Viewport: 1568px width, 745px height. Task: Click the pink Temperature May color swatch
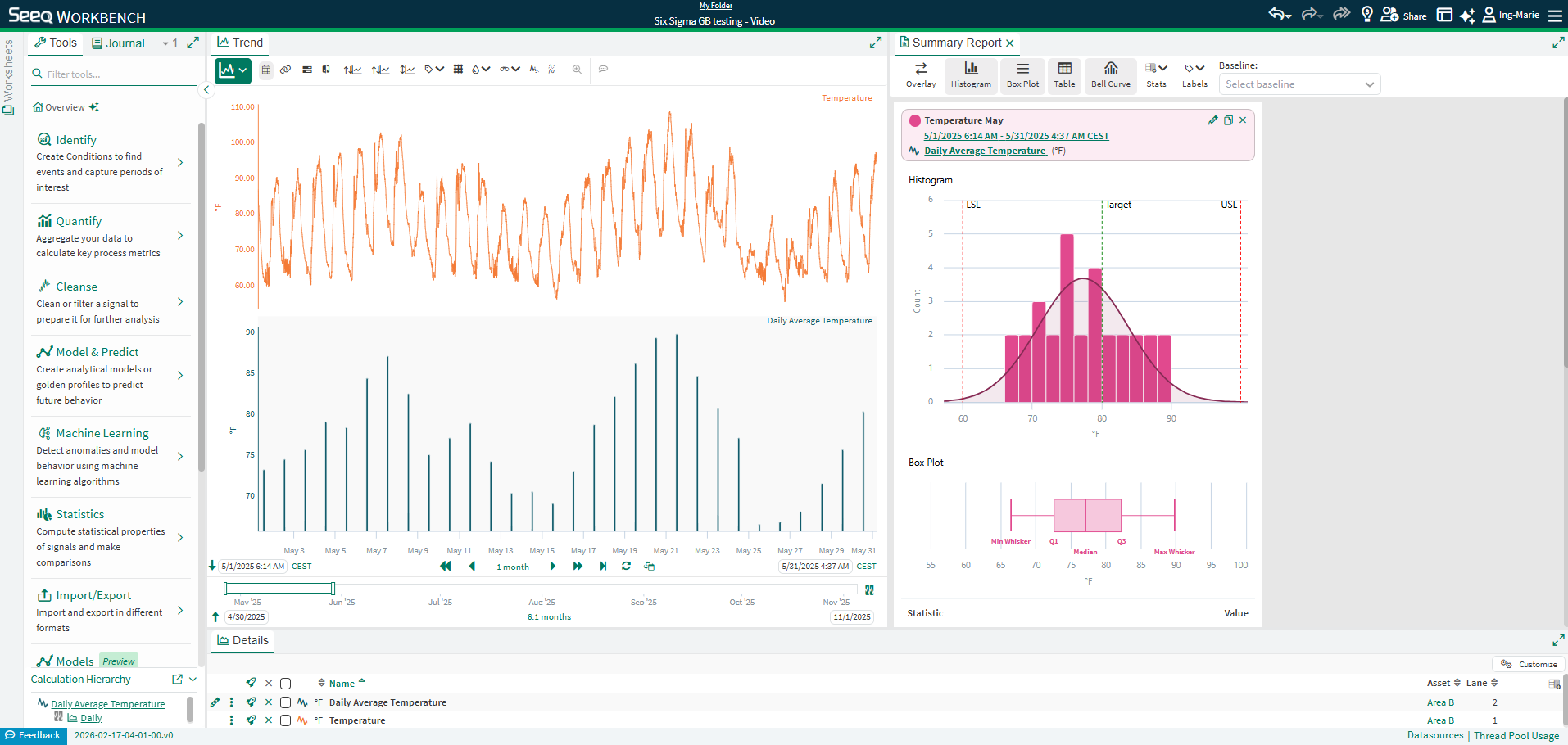click(915, 120)
